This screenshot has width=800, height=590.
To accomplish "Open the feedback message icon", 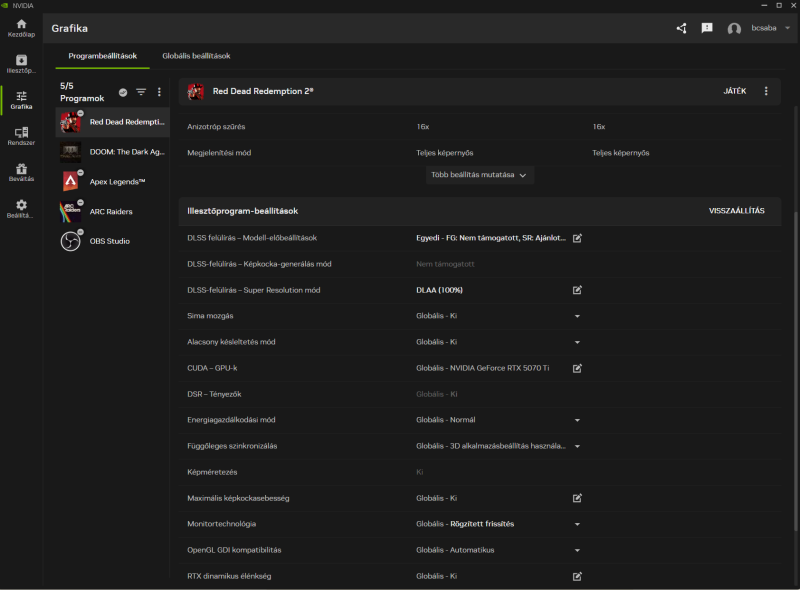I will coord(707,28).
